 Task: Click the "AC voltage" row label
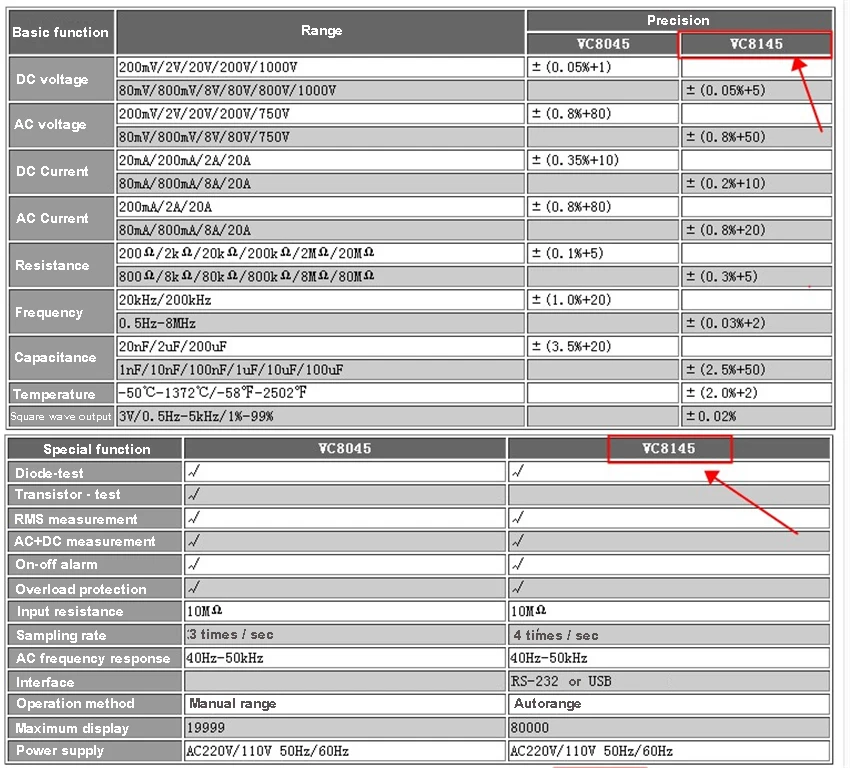[61, 125]
